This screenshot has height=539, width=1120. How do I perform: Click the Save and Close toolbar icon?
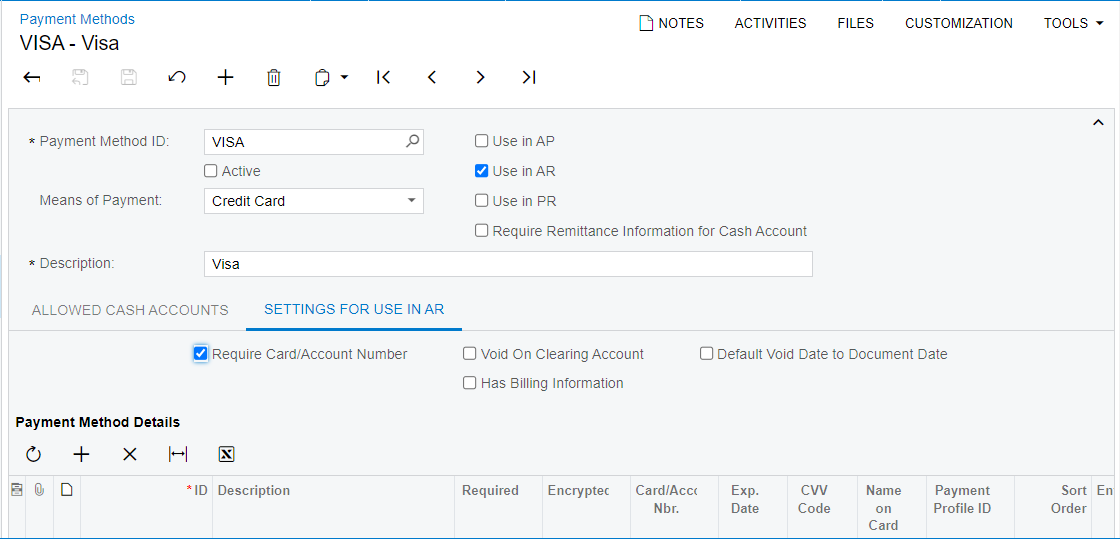(80, 77)
